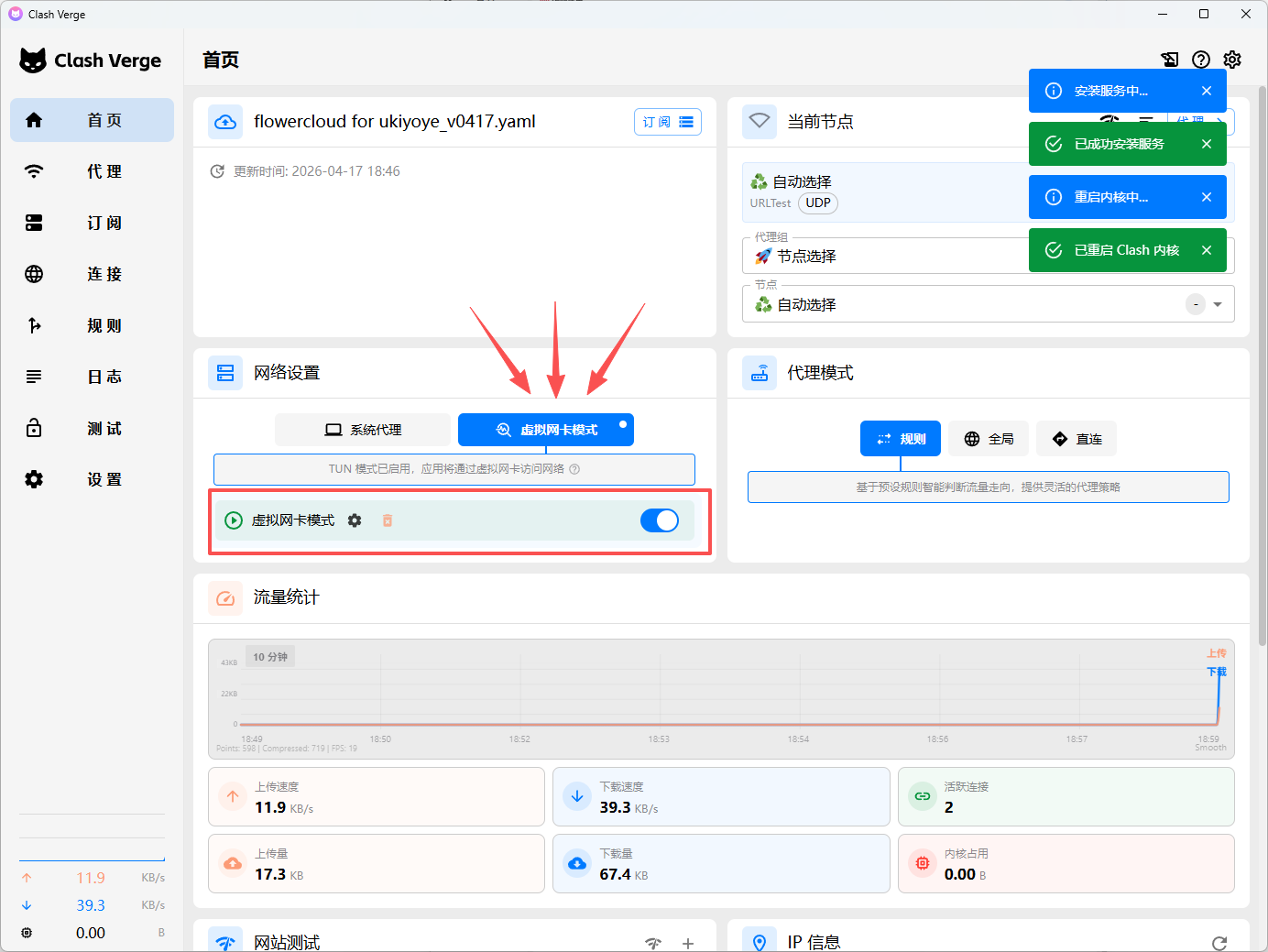Screen dimensions: 1268x952
Task: Click the help question mark icon
Action: coord(1201,60)
